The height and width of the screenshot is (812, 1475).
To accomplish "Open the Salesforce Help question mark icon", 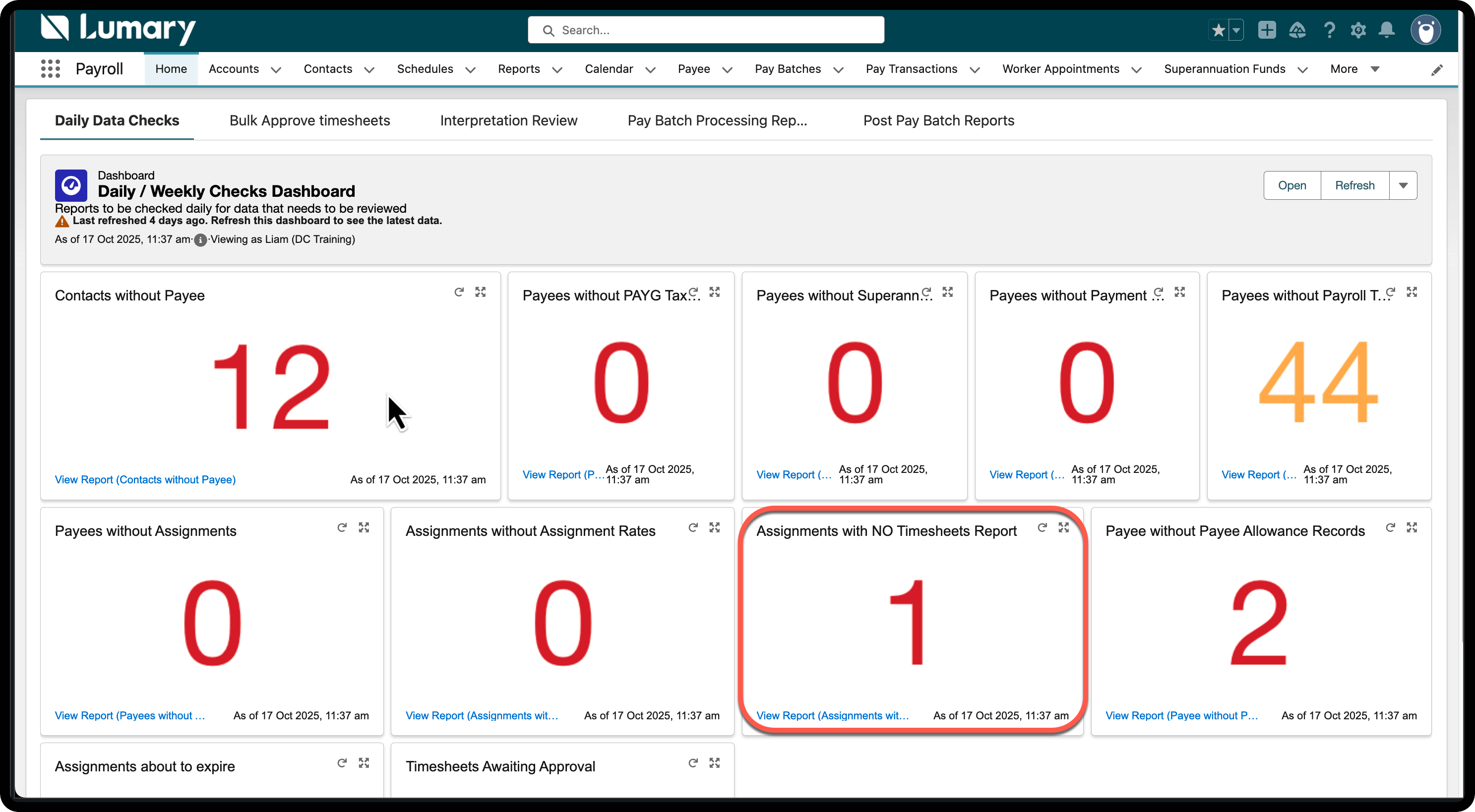I will (1330, 30).
